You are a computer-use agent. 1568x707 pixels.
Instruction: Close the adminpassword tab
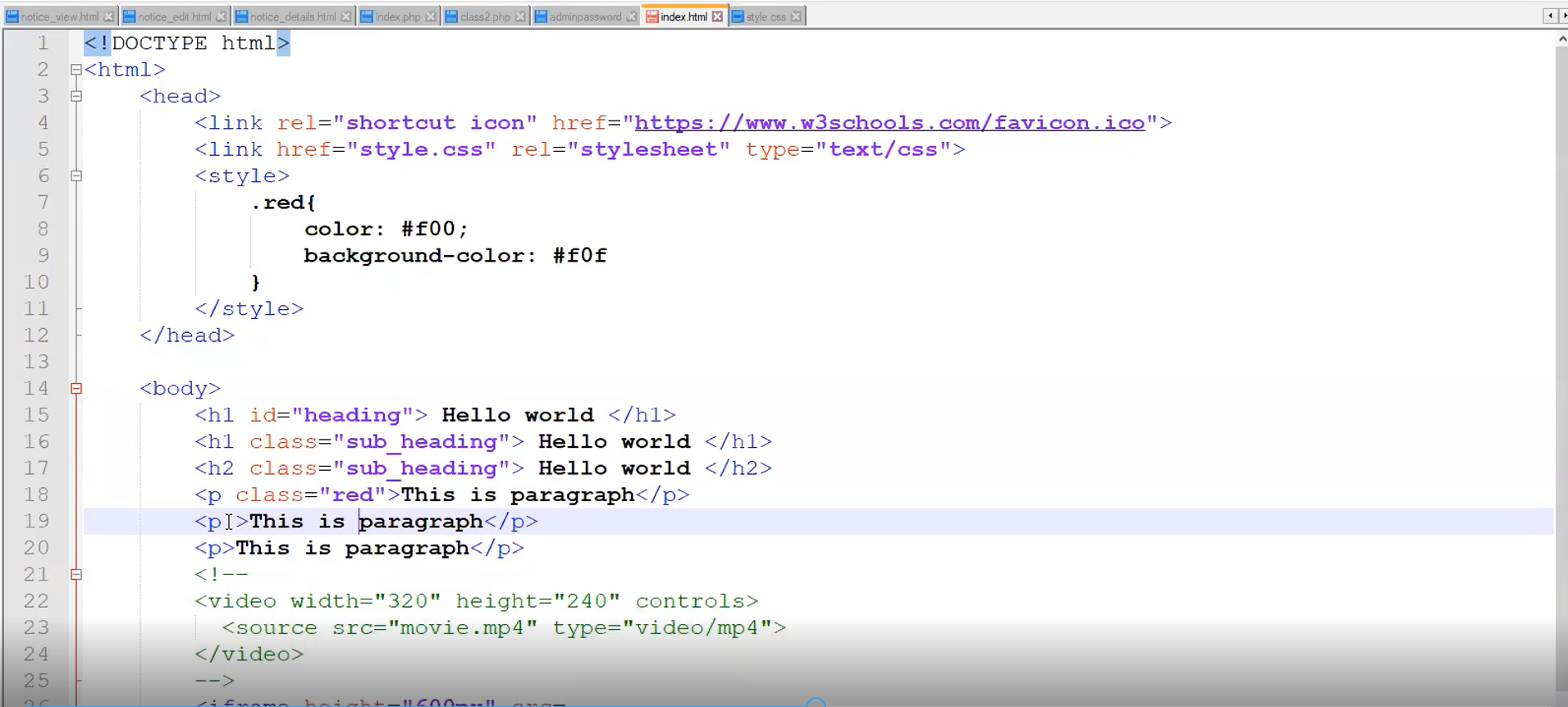tap(631, 16)
